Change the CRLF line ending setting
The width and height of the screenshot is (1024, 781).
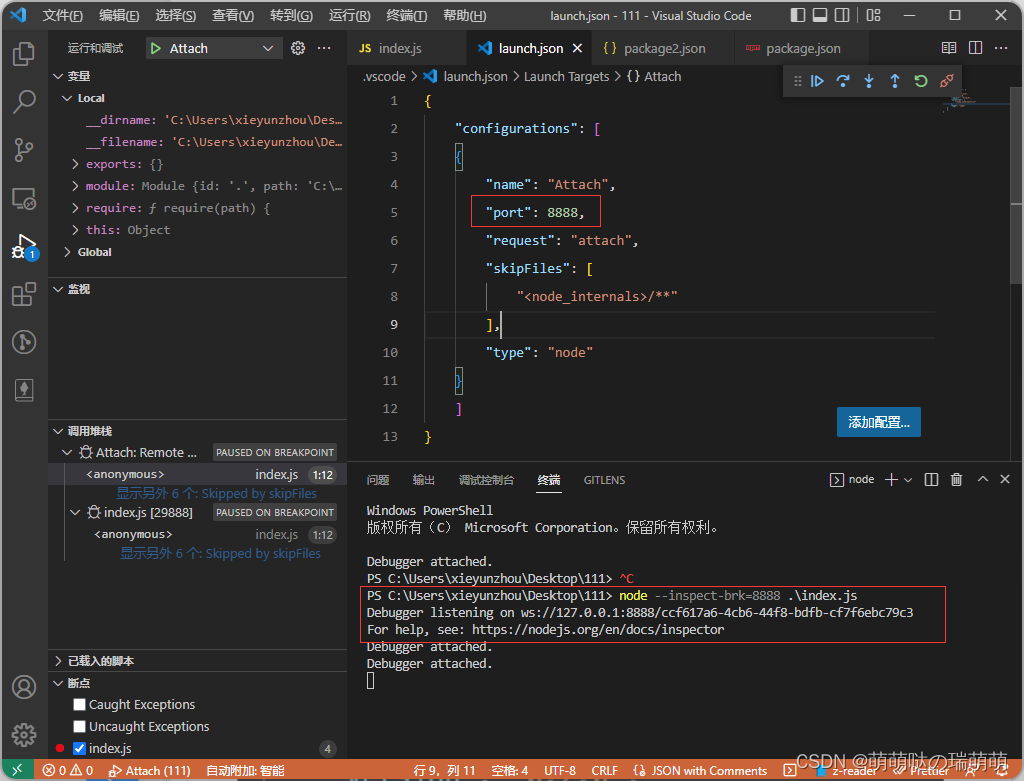tap(604, 771)
